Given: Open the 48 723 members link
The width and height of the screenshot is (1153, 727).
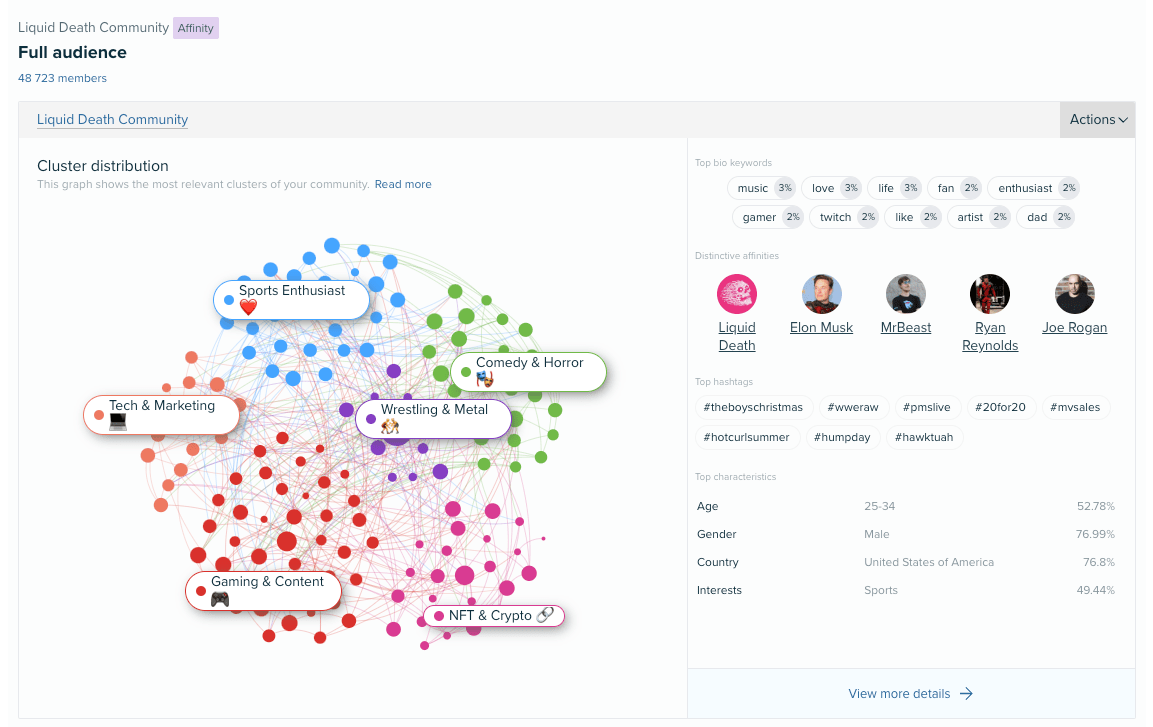Looking at the screenshot, I should pyautogui.click(x=63, y=78).
